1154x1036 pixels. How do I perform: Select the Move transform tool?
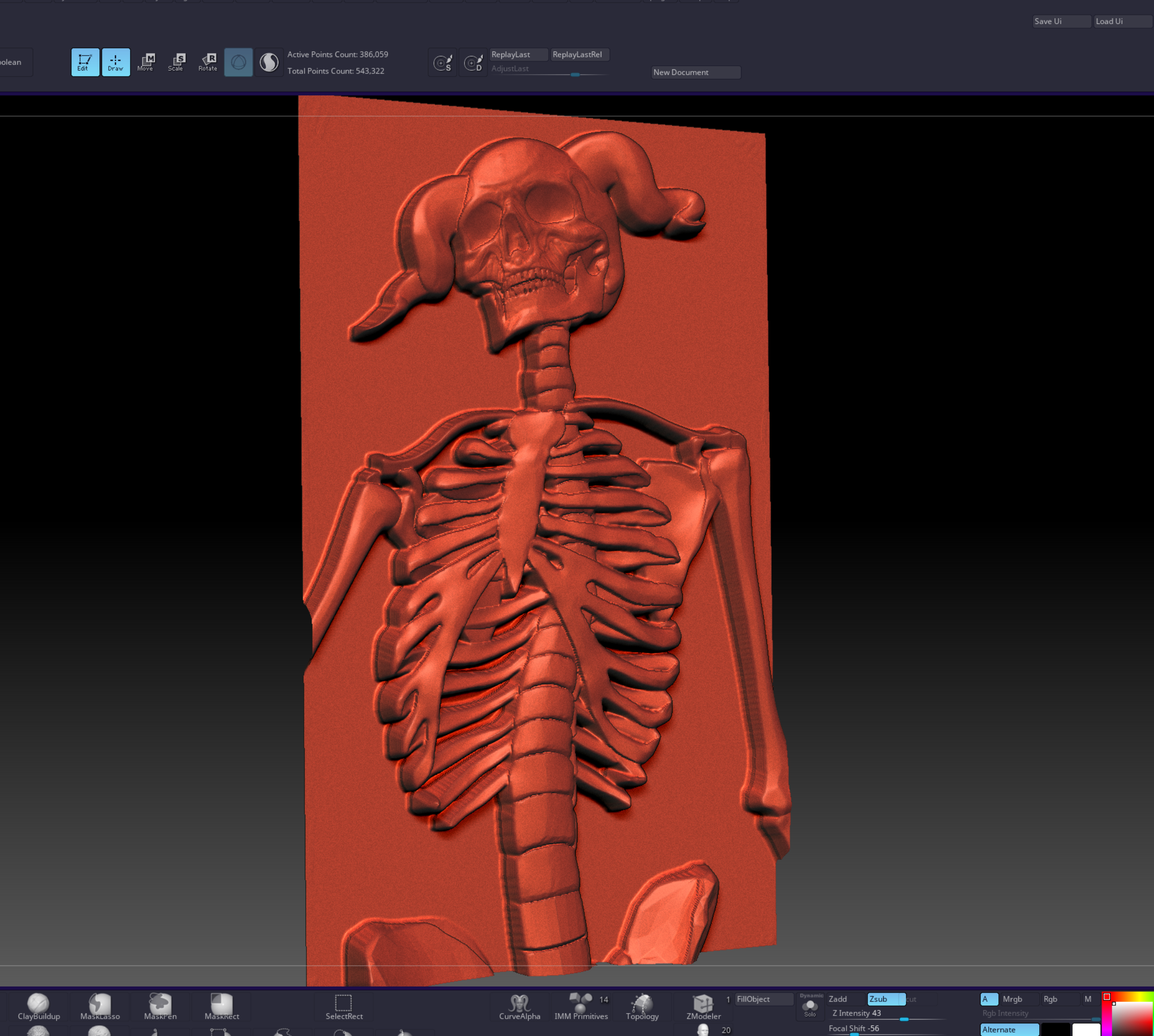[x=145, y=62]
